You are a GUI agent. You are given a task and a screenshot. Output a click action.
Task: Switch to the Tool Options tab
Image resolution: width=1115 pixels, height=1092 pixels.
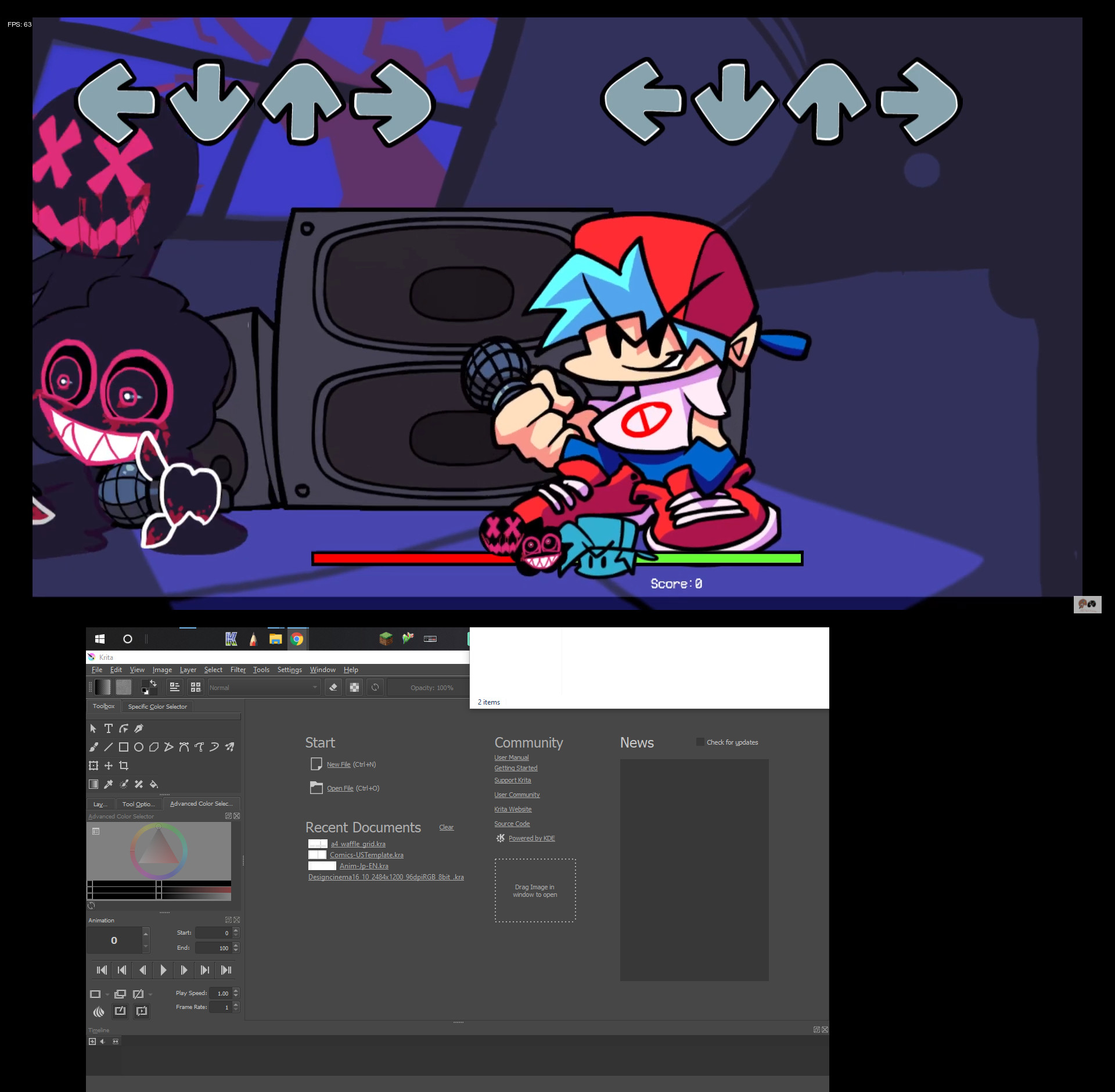pyautogui.click(x=138, y=804)
